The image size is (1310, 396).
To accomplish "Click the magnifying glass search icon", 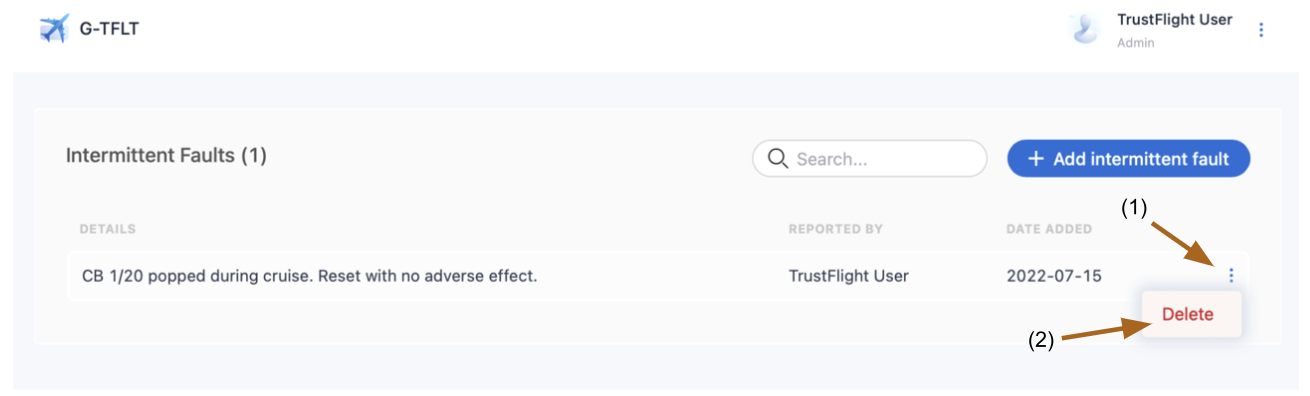I will [x=777, y=158].
